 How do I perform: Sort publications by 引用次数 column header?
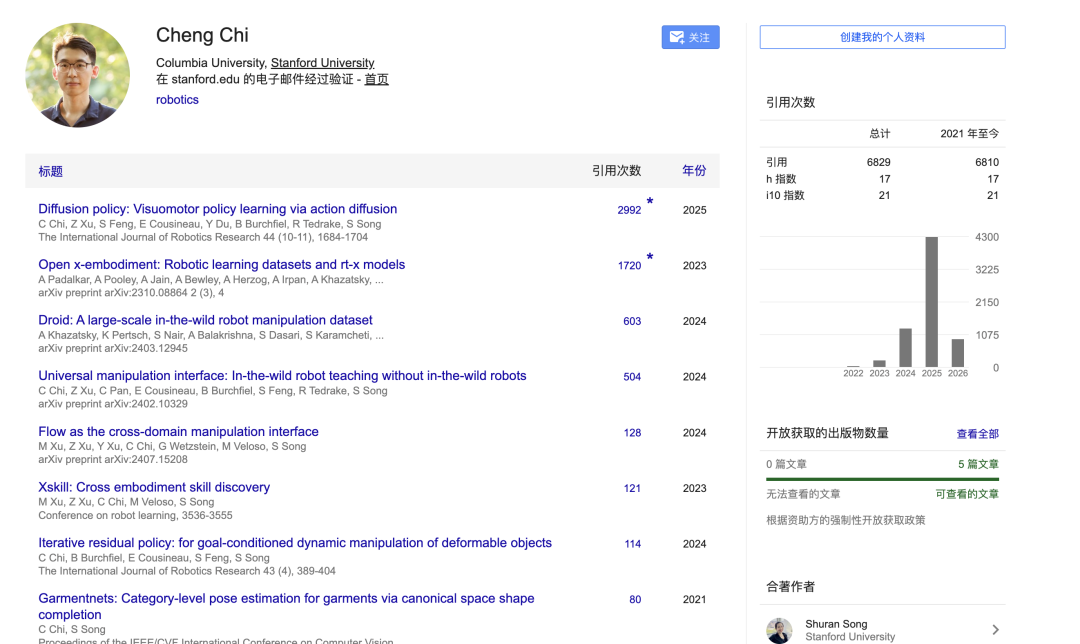click(616, 171)
